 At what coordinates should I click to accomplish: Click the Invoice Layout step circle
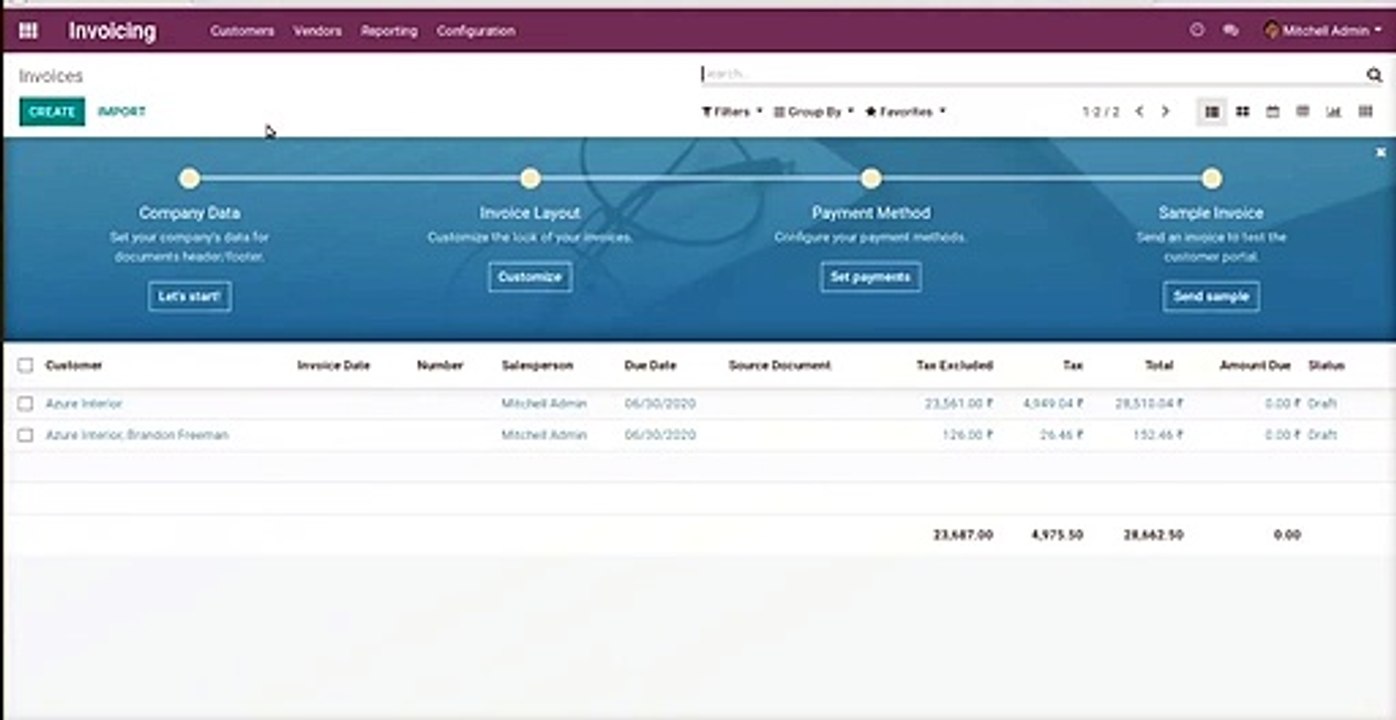[x=530, y=179]
